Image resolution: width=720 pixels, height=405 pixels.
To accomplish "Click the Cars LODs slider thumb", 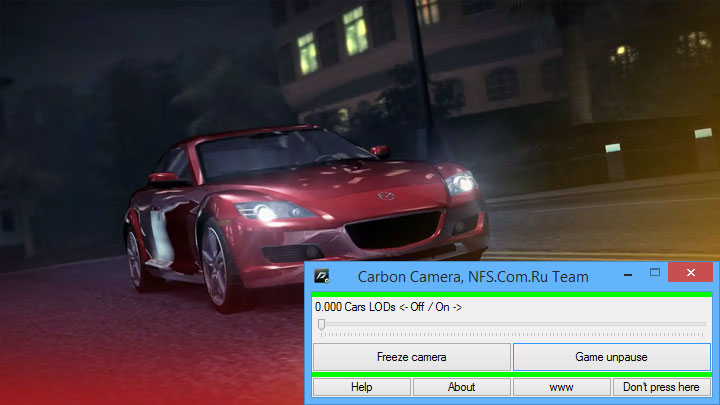I will (x=321, y=325).
